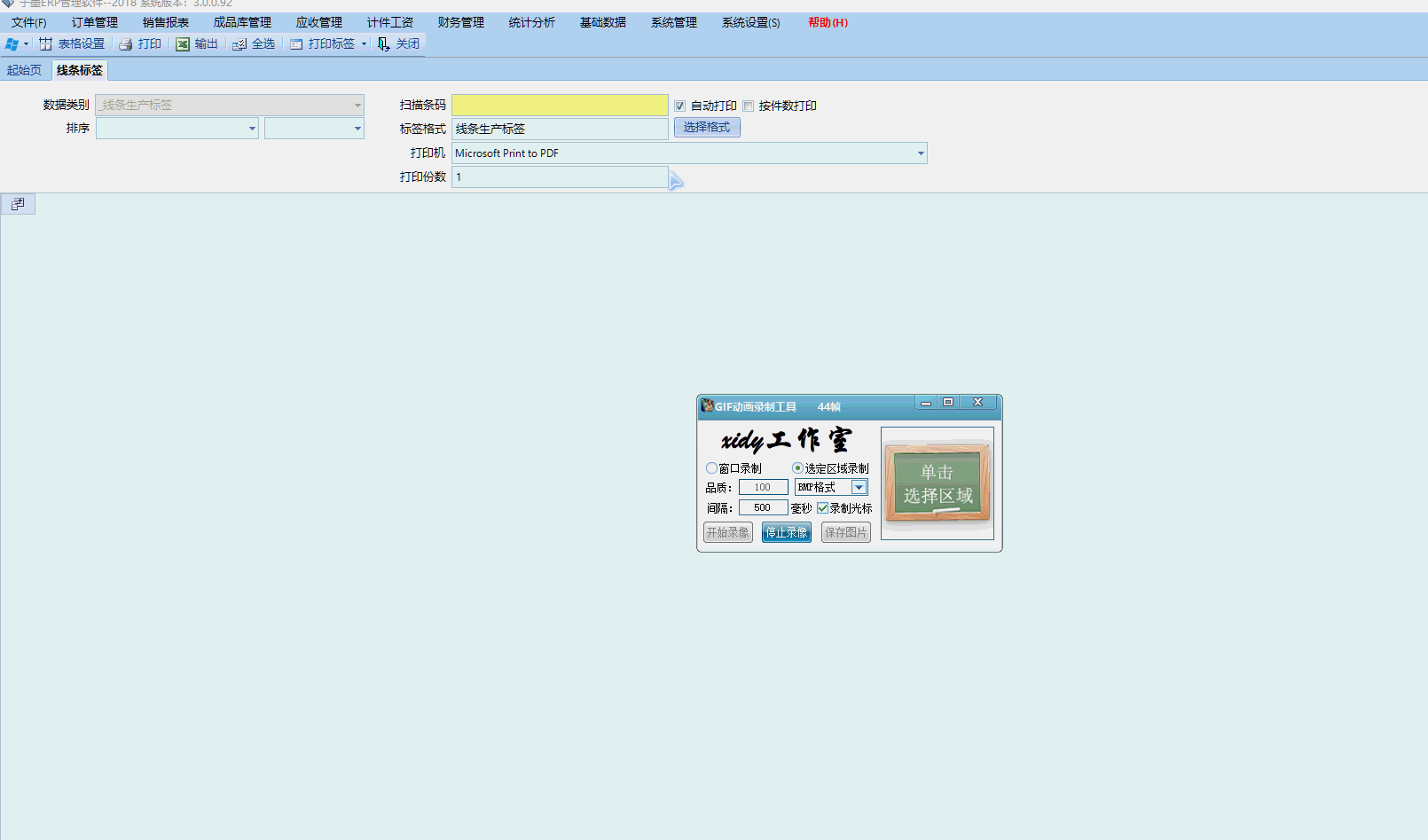Click the 关闭 close icon in toolbar
1428x840 pixels.
[383, 44]
